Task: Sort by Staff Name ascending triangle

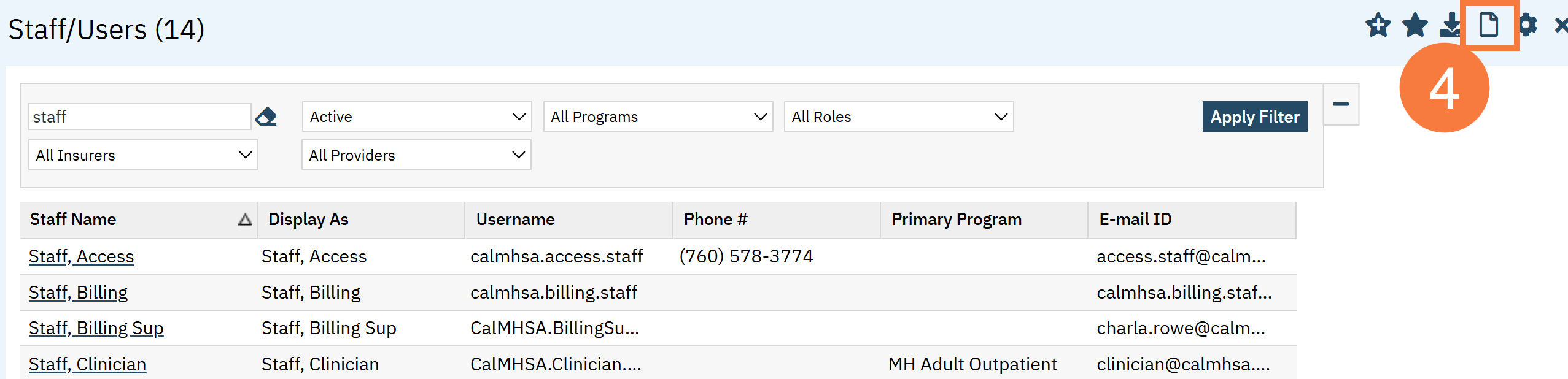Action: (x=245, y=220)
